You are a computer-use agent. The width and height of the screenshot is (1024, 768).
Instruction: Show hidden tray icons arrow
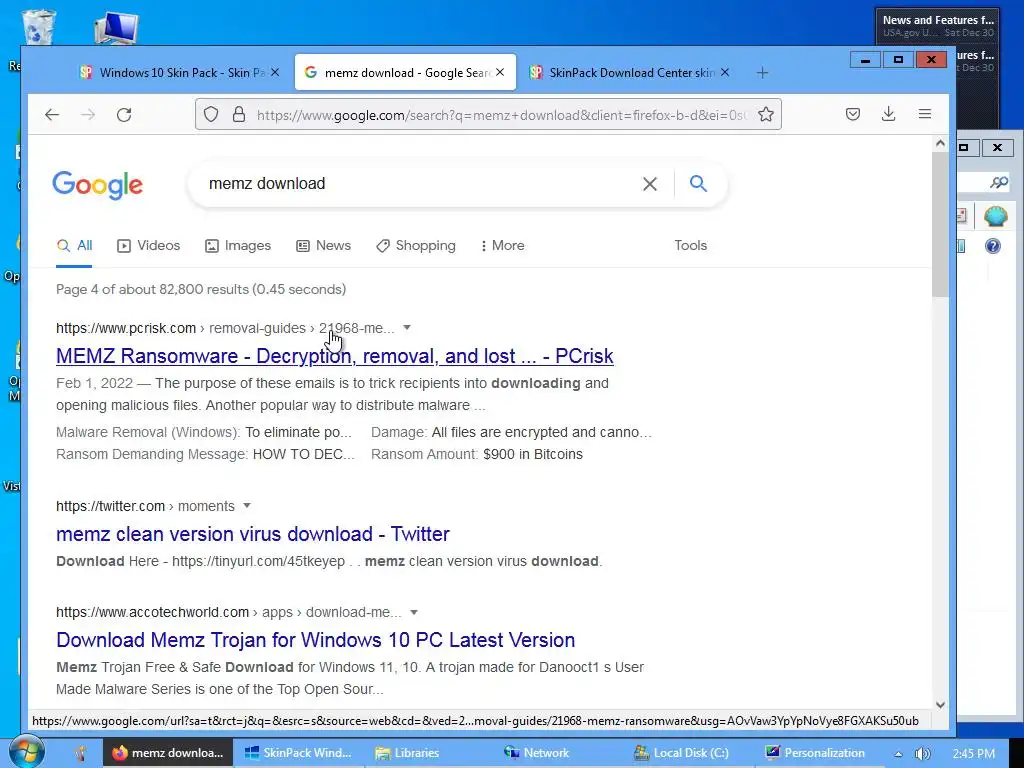tap(899, 754)
